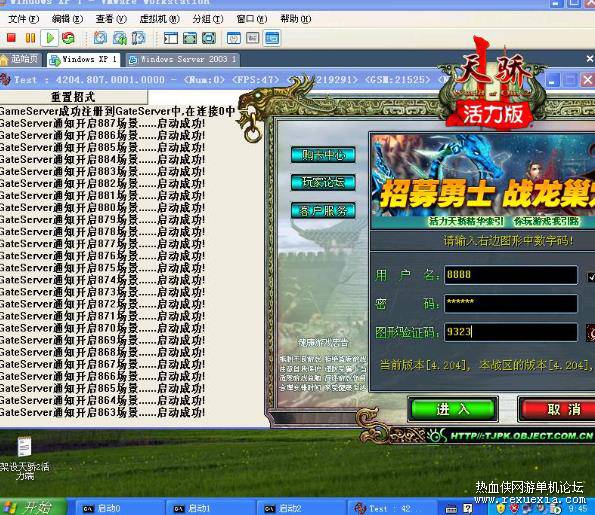Click the question mark help tray icon
Viewport: 595px width, 515px height.
[x=468, y=508]
